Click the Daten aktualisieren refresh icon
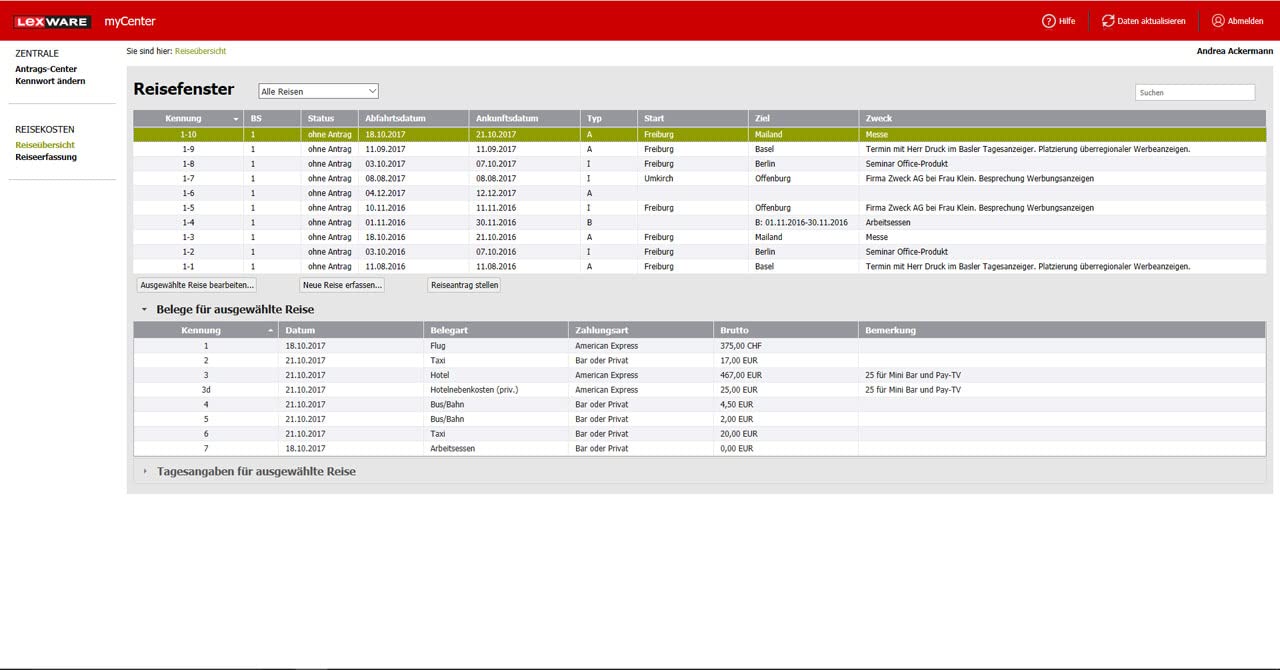This screenshot has width=1280, height=670. 1108,21
